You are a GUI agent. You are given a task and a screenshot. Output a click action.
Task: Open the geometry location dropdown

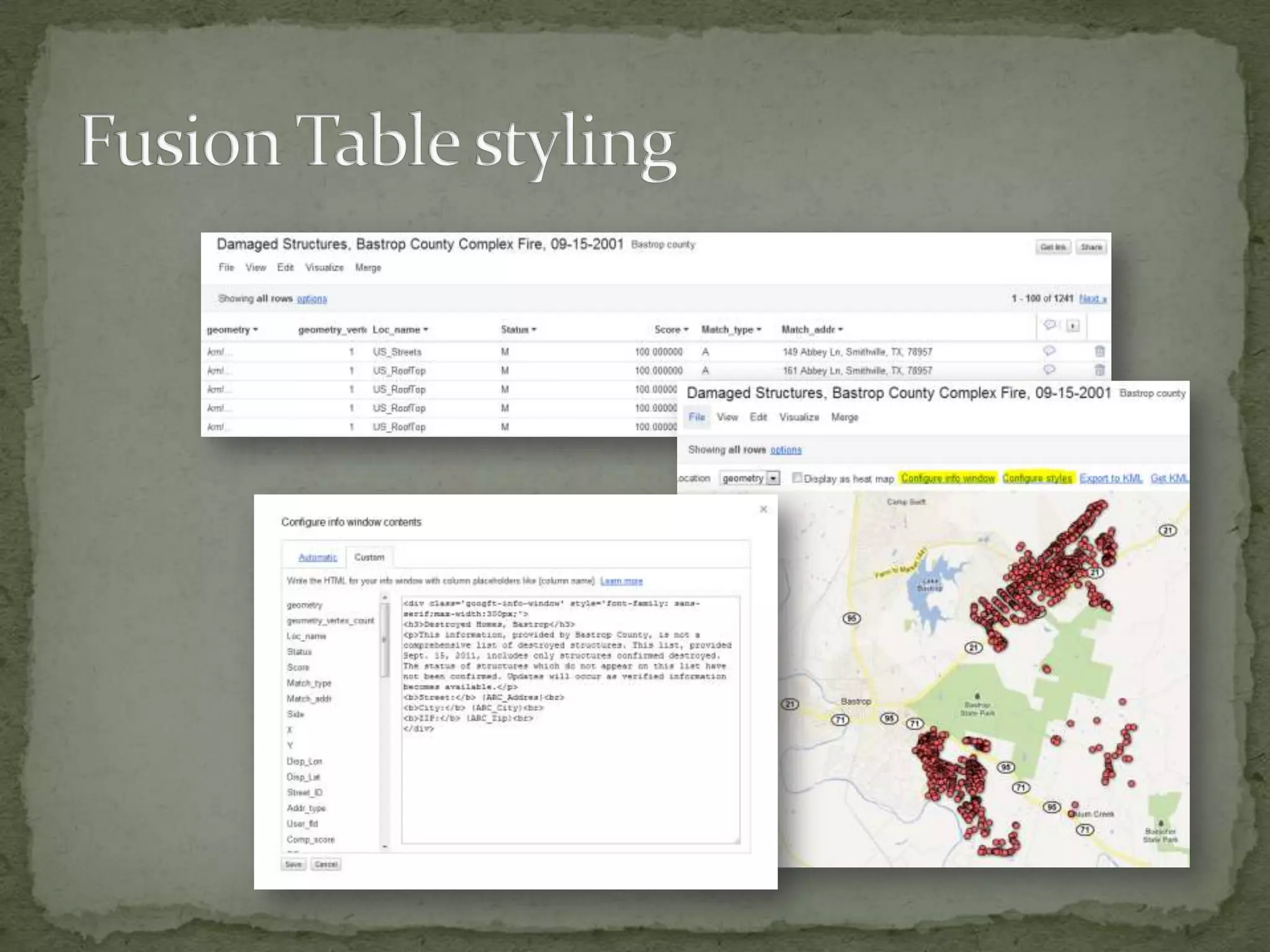750,478
